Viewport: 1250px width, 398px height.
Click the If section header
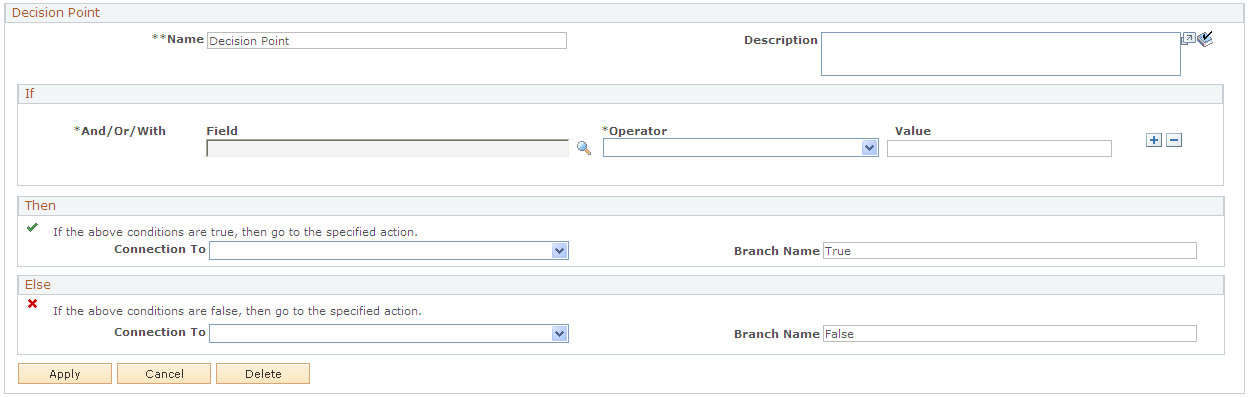[x=620, y=93]
